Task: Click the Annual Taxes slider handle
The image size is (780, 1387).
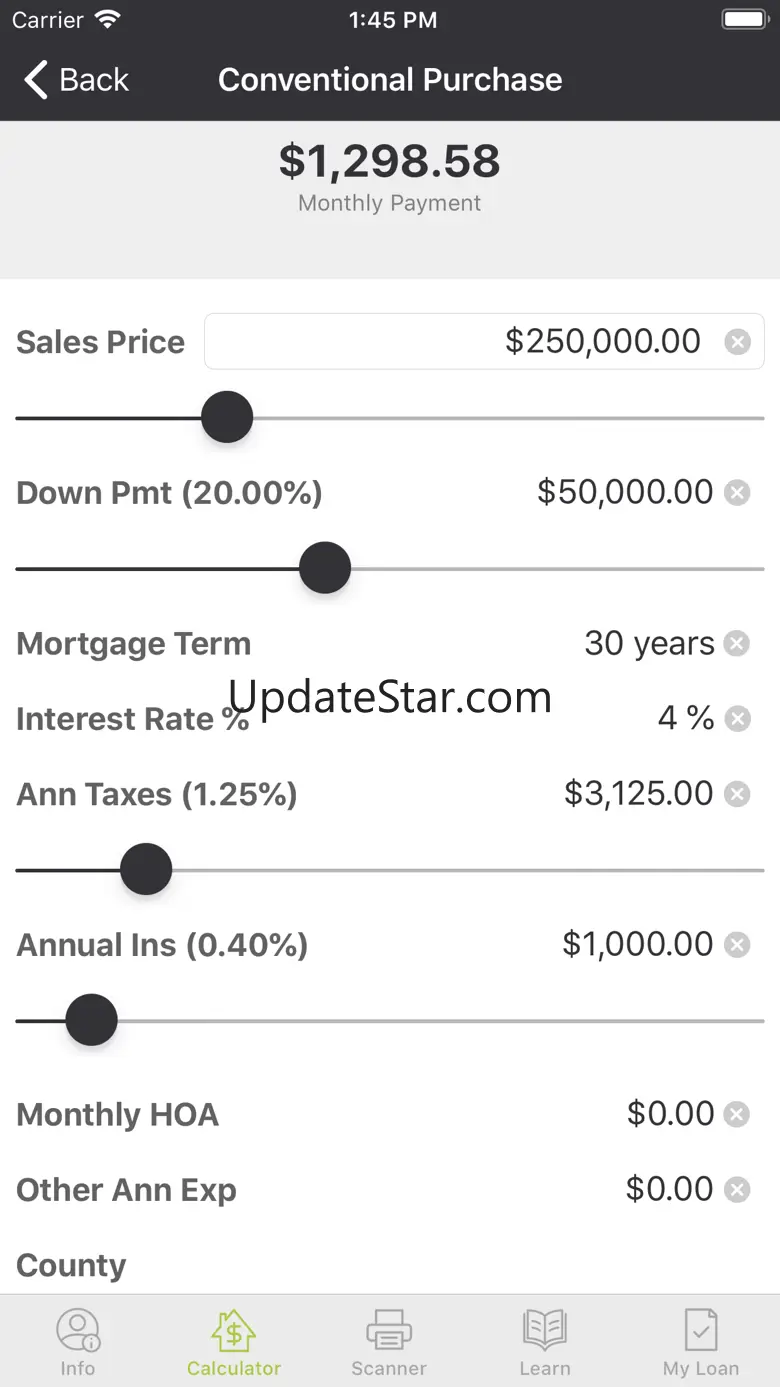Action: tap(146, 869)
